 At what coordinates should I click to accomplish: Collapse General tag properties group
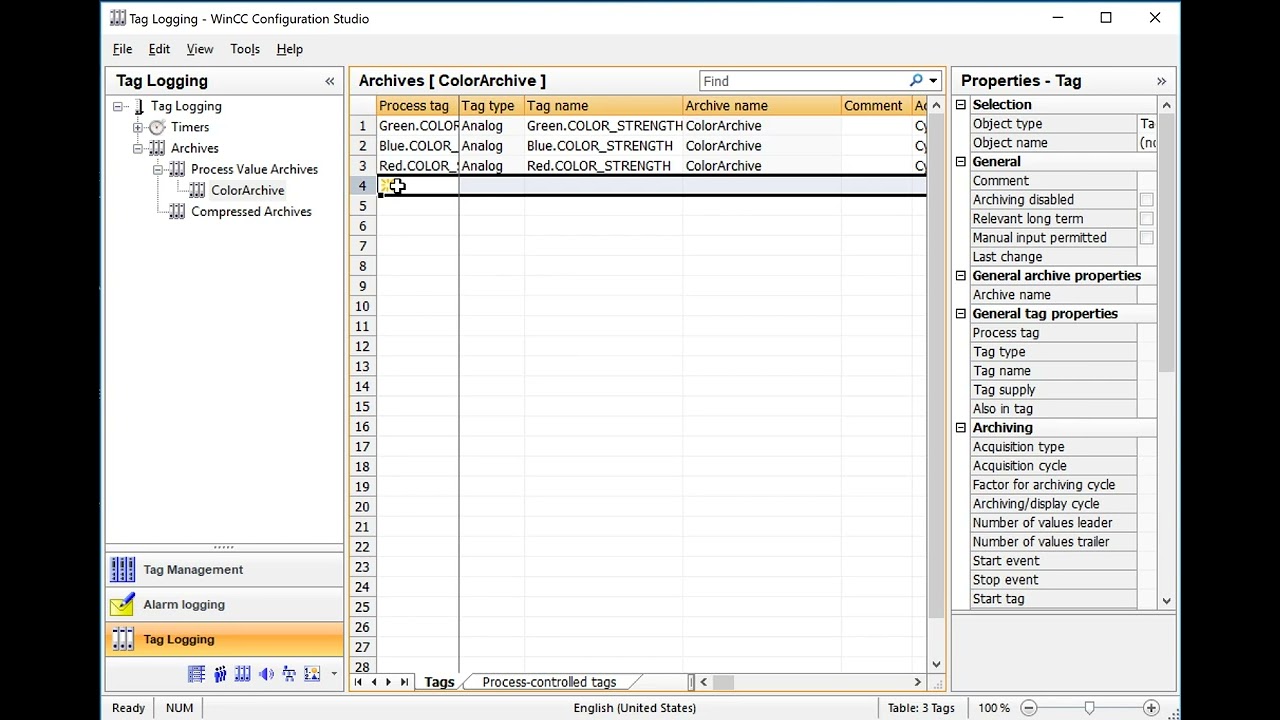tap(961, 314)
